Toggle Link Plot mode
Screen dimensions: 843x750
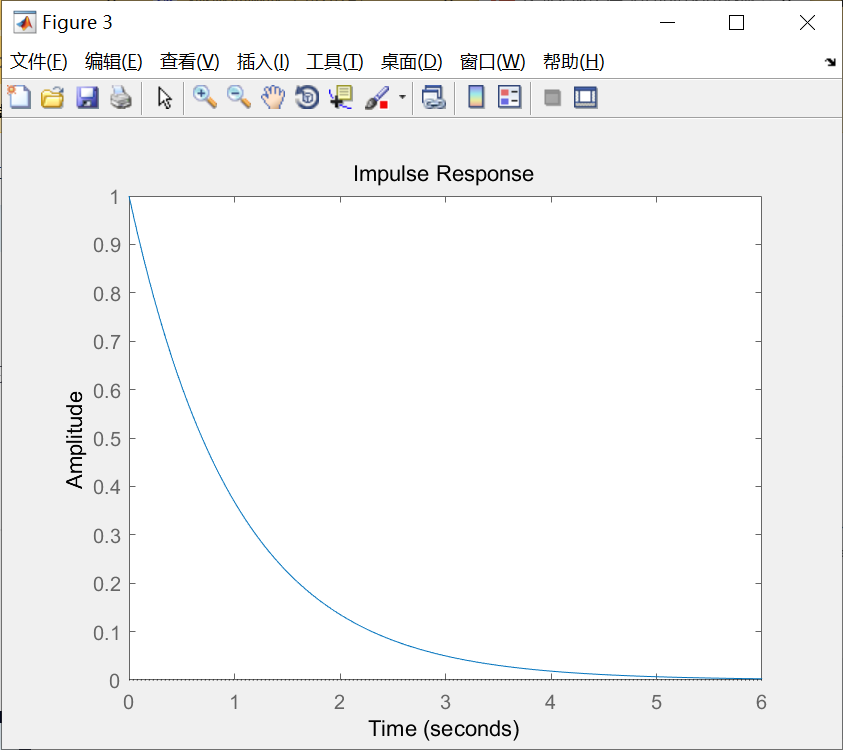pos(433,97)
